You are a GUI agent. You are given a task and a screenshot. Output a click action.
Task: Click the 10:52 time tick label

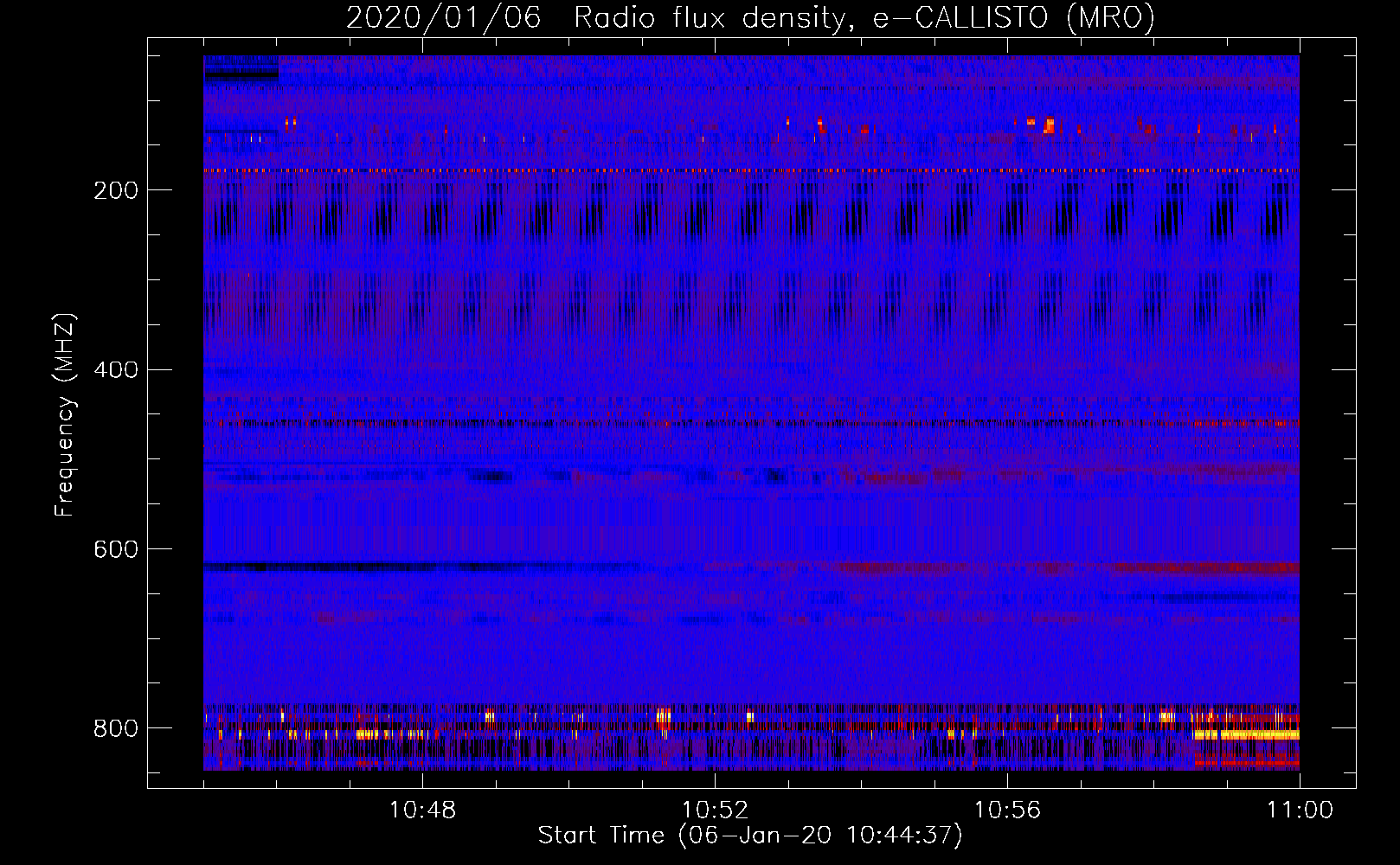click(x=715, y=811)
